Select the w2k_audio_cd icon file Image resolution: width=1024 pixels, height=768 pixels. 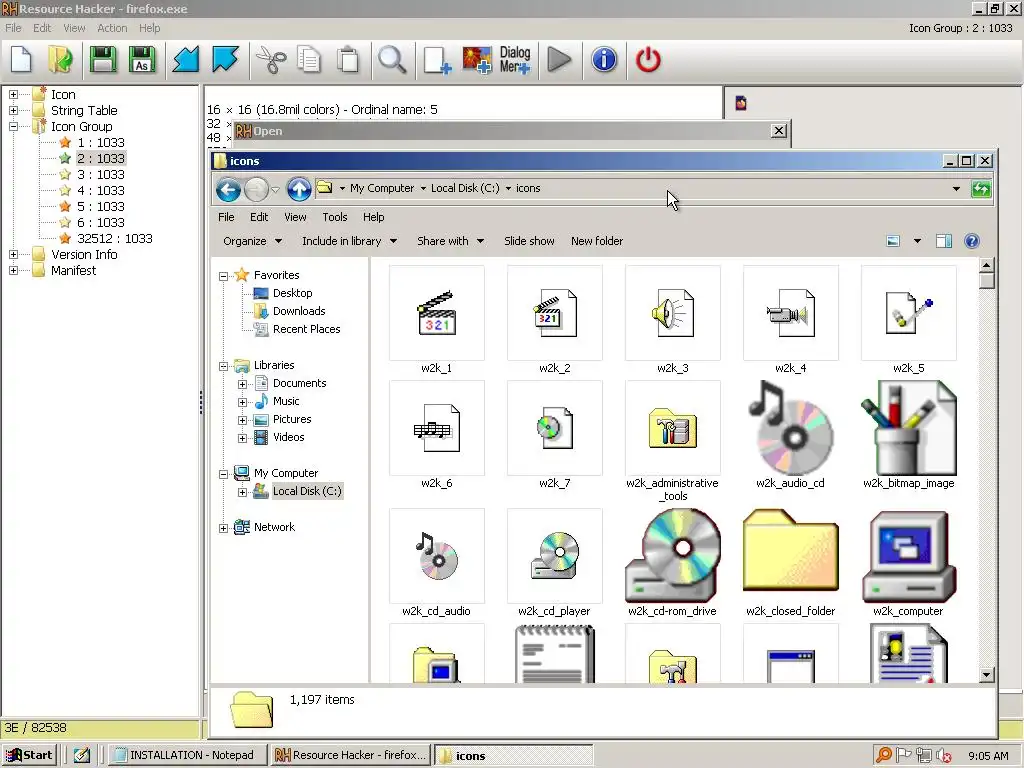coord(790,435)
